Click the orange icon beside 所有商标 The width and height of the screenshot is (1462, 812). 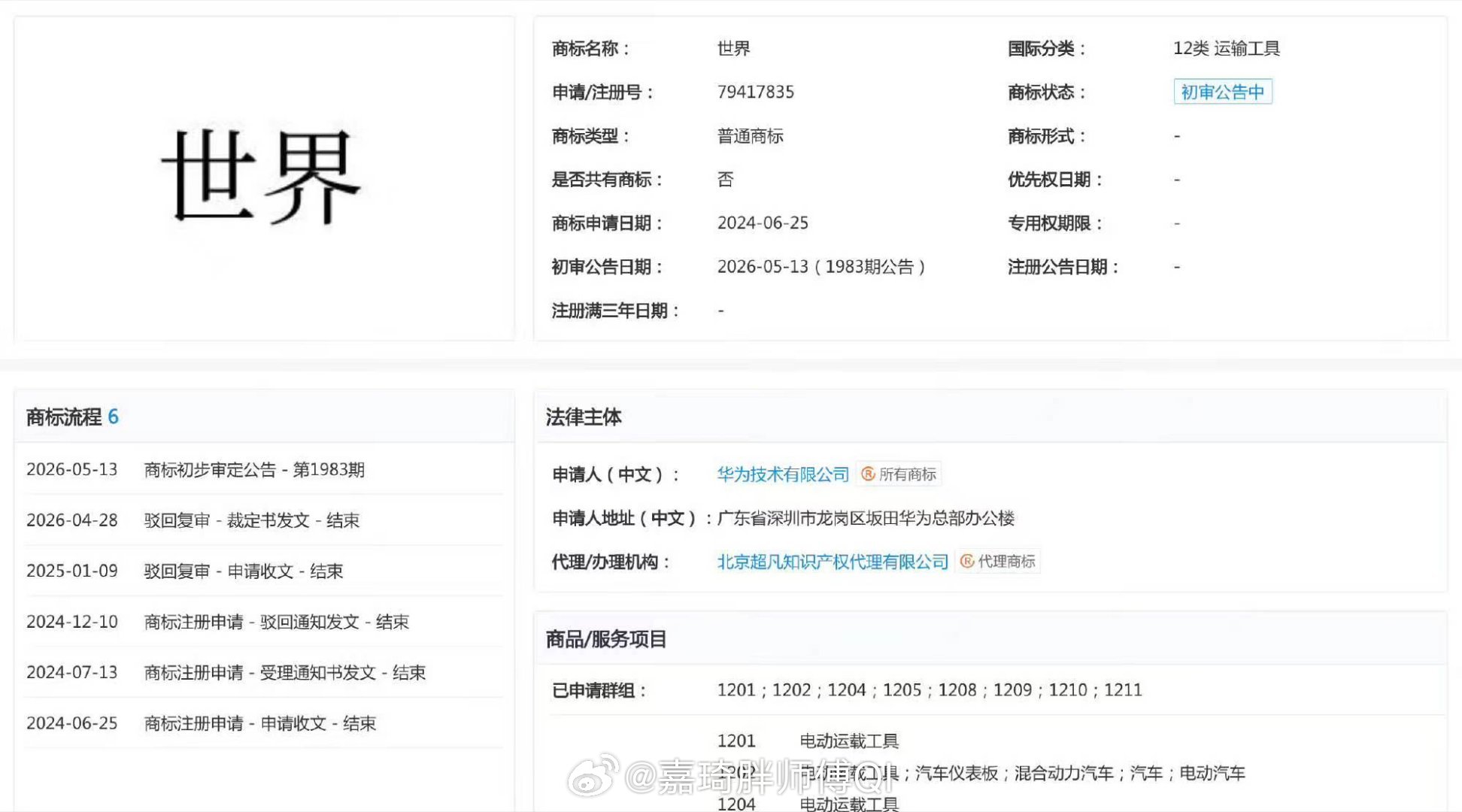click(868, 474)
